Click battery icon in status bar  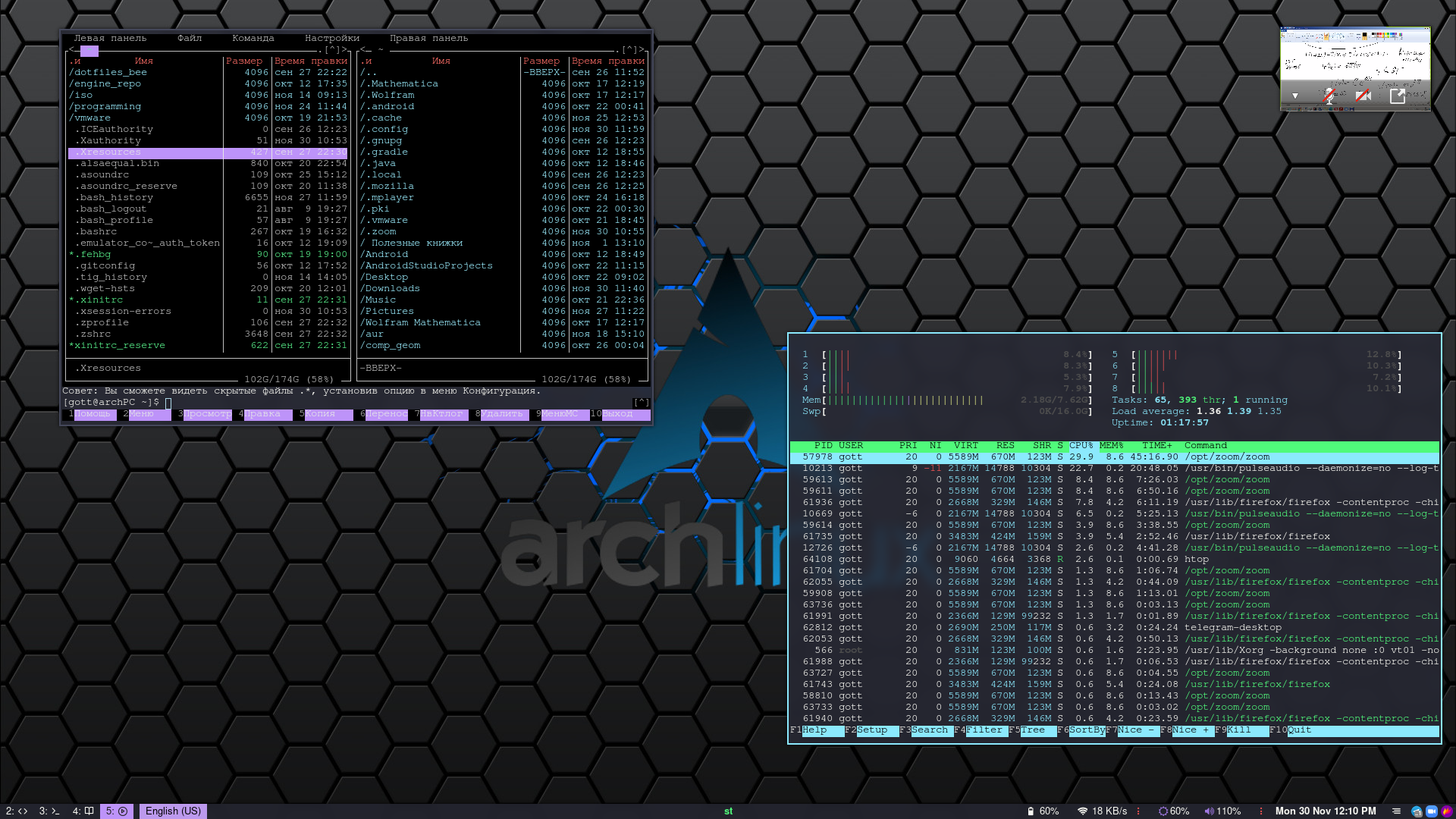(x=1030, y=811)
